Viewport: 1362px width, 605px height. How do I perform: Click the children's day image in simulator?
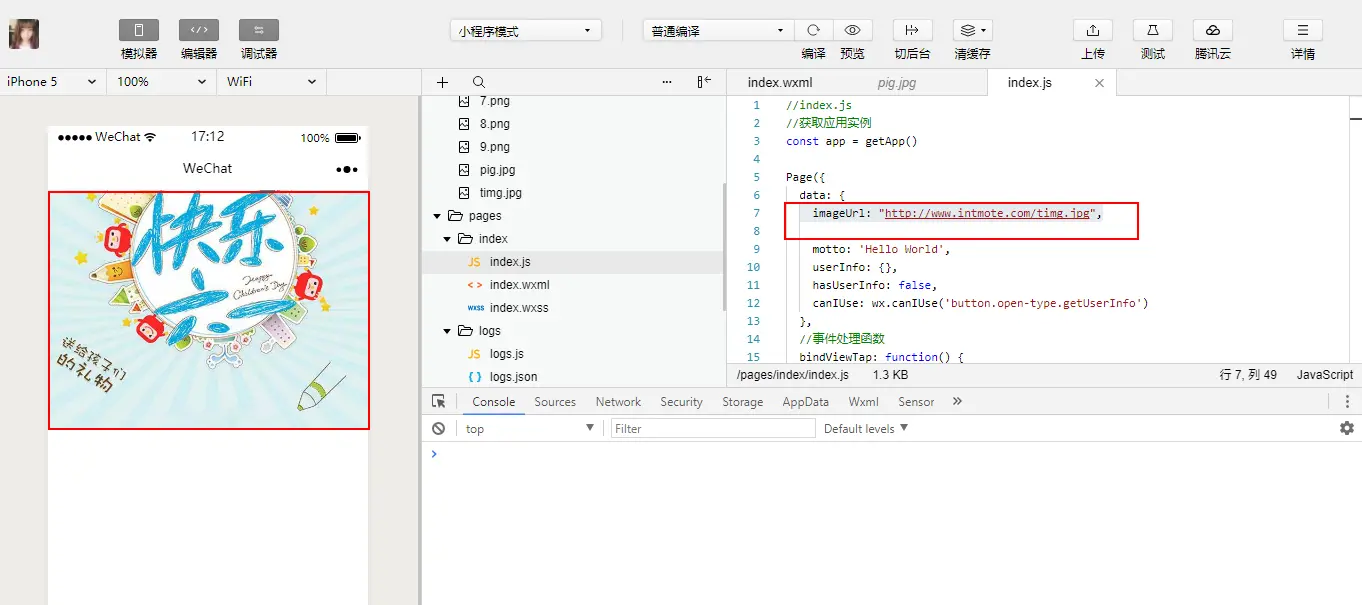pyautogui.click(x=209, y=311)
